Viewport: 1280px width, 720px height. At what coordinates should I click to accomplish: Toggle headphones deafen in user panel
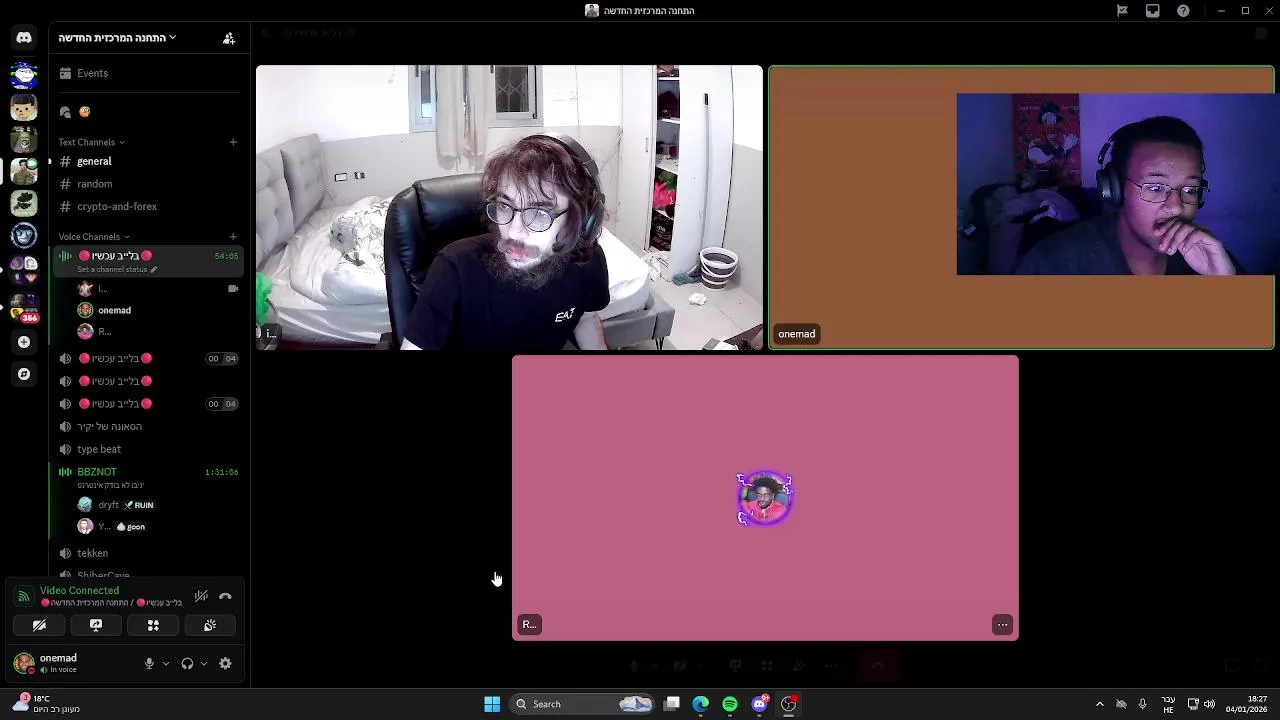(187, 663)
